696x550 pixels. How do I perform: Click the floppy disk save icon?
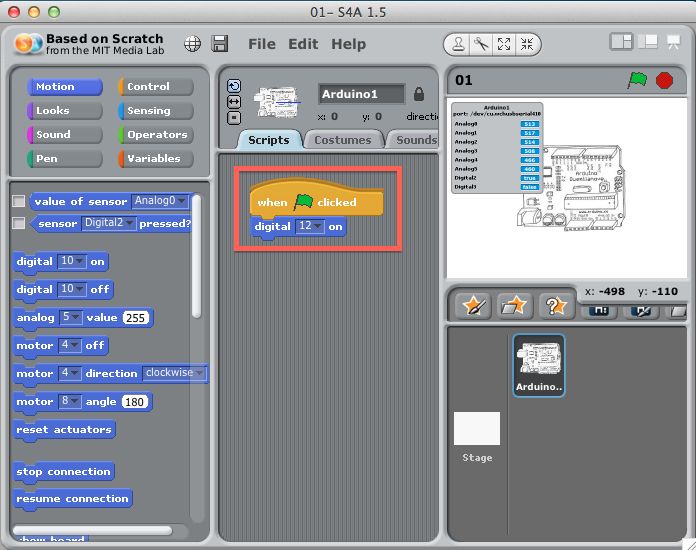[x=220, y=44]
